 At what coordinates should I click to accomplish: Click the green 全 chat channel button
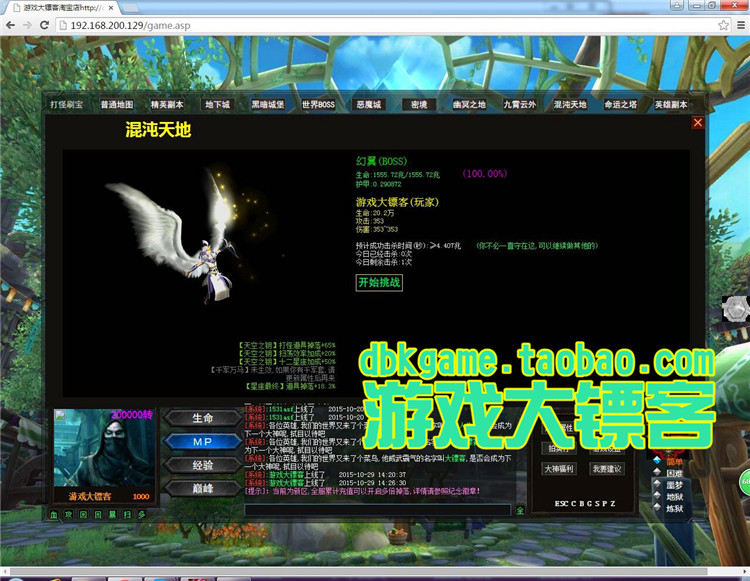[520, 510]
